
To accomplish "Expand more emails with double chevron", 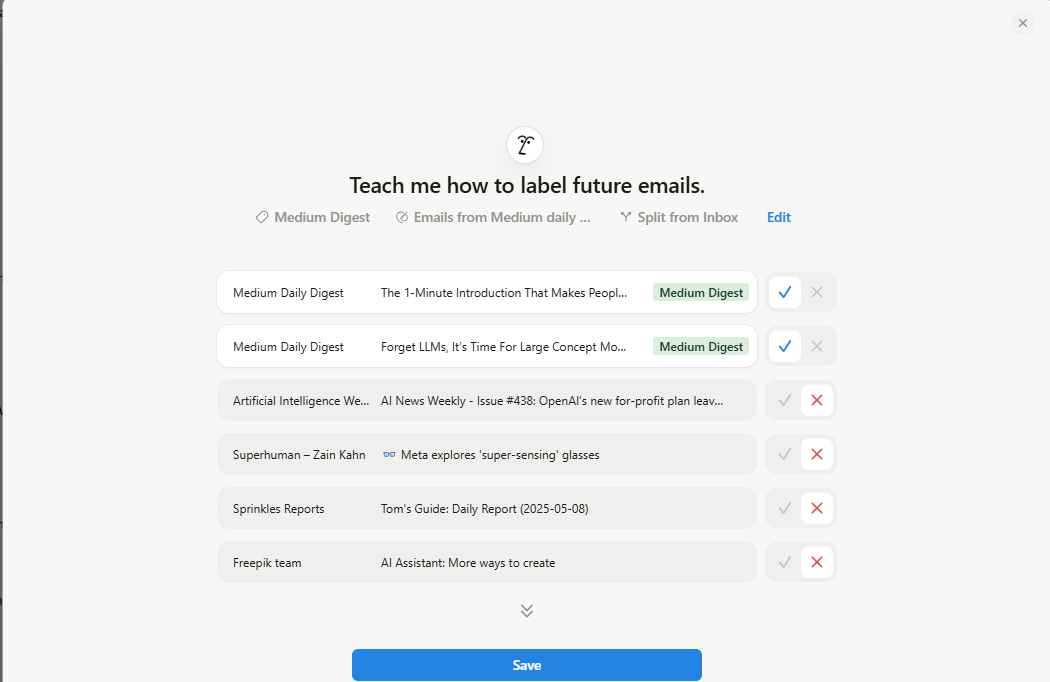I will click(527, 611).
